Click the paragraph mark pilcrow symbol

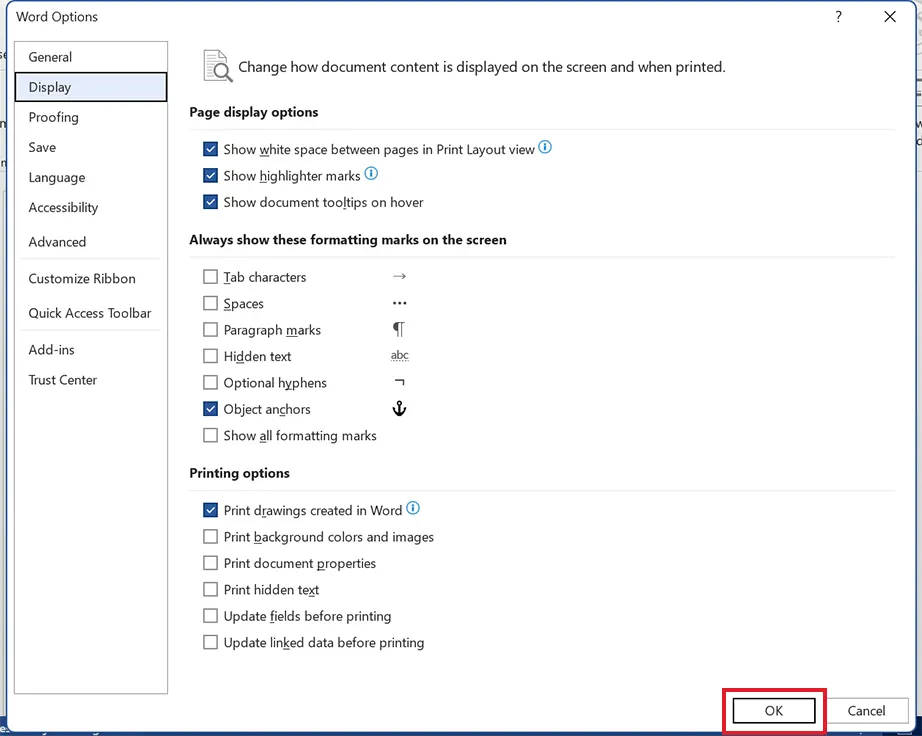399,329
